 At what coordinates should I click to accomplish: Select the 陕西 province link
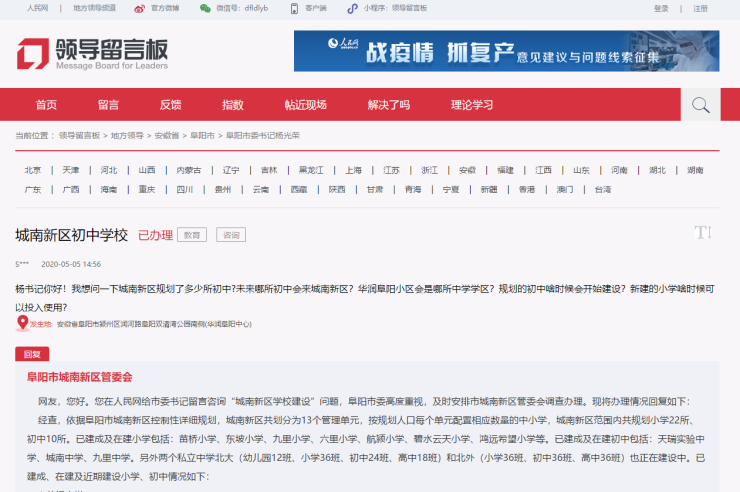point(337,189)
